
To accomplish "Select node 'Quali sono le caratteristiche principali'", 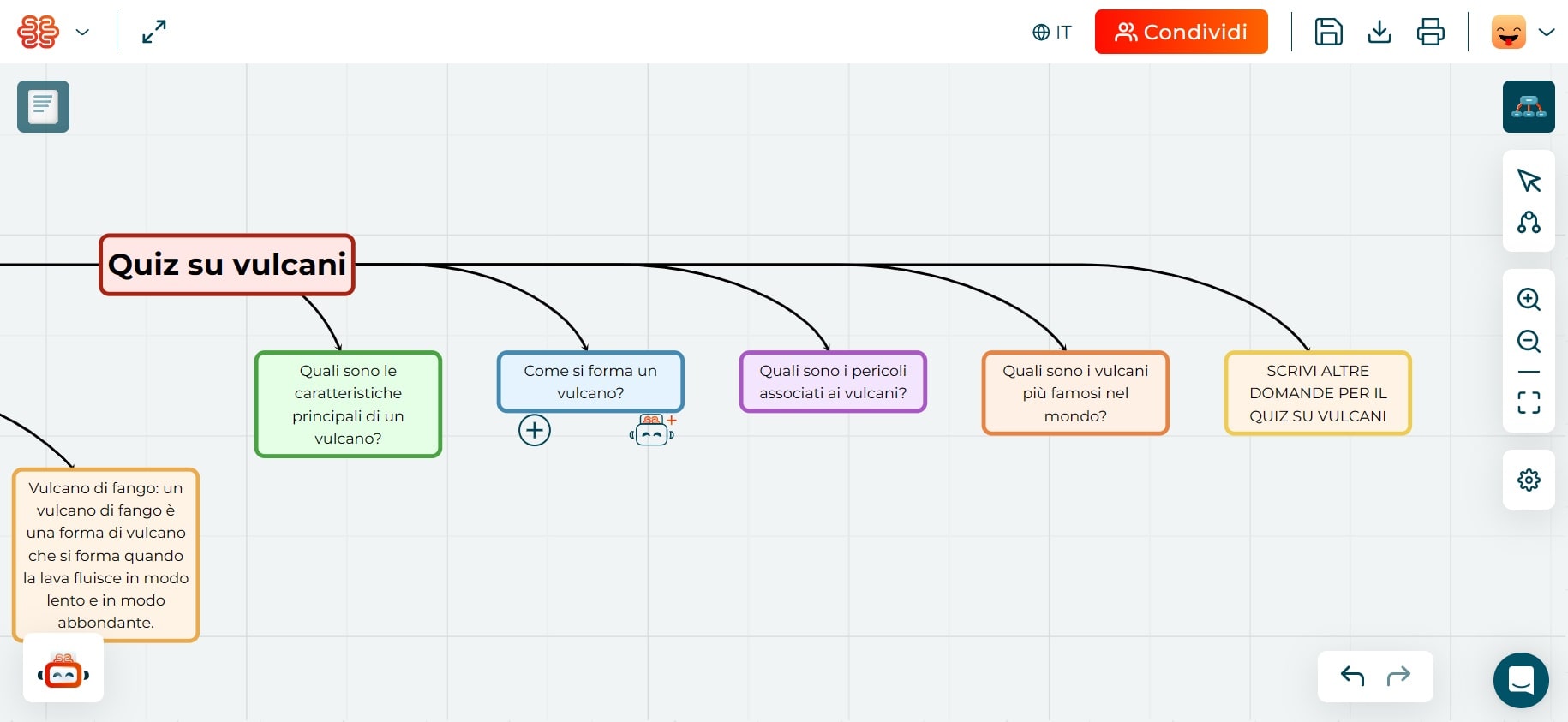I will [x=348, y=404].
